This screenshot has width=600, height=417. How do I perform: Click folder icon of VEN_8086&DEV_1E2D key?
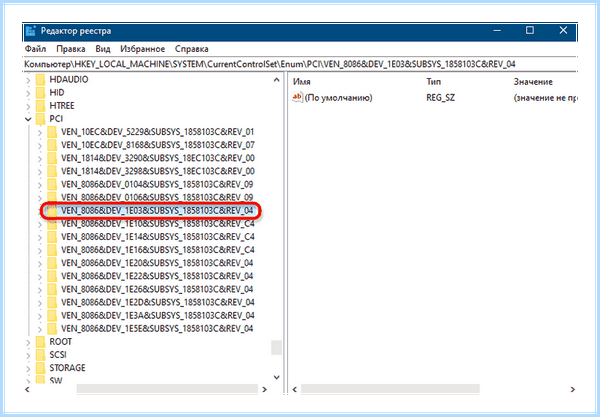(52, 302)
